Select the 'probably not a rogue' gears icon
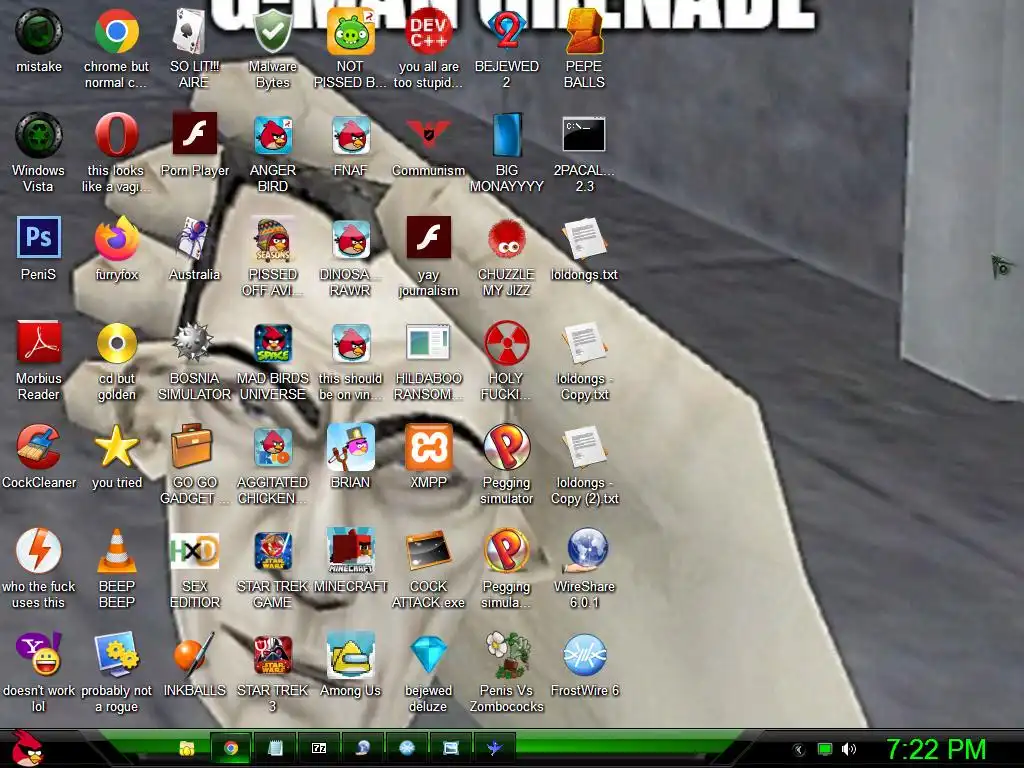 pyautogui.click(x=116, y=654)
